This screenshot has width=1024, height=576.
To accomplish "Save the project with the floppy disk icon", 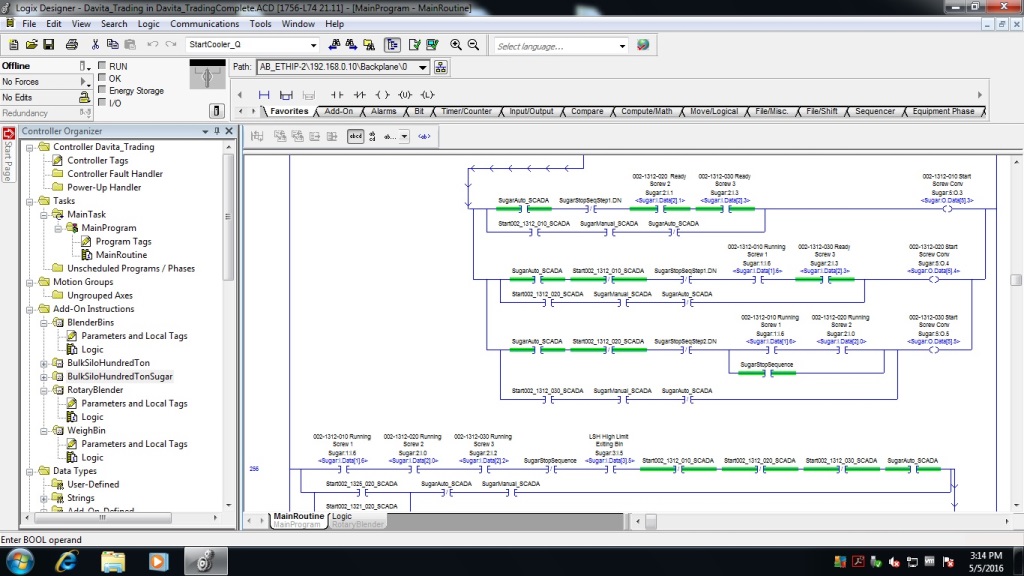I will (x=48, y=44).
